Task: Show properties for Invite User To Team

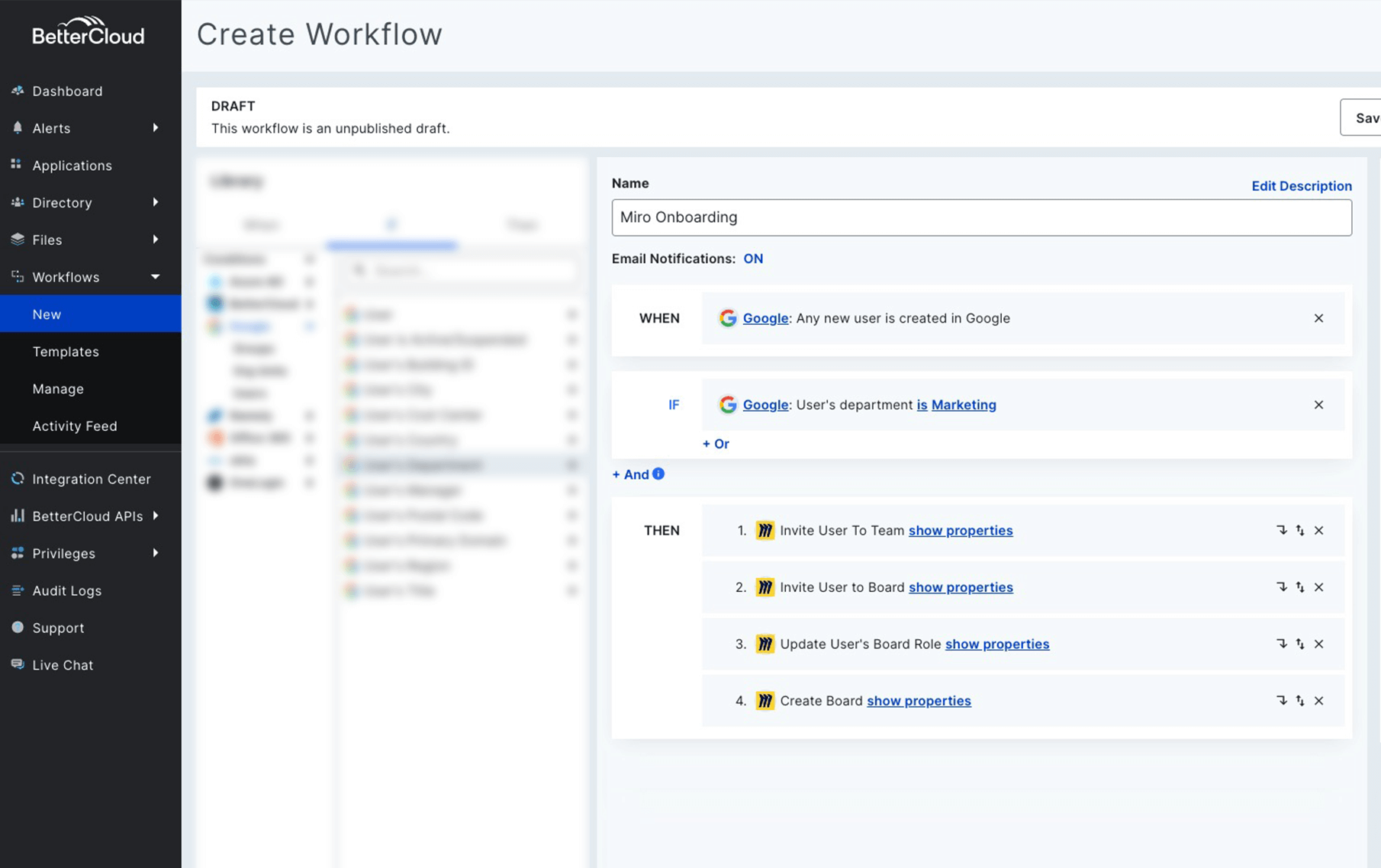Action: pyautogui.click(x=961, y=530)
